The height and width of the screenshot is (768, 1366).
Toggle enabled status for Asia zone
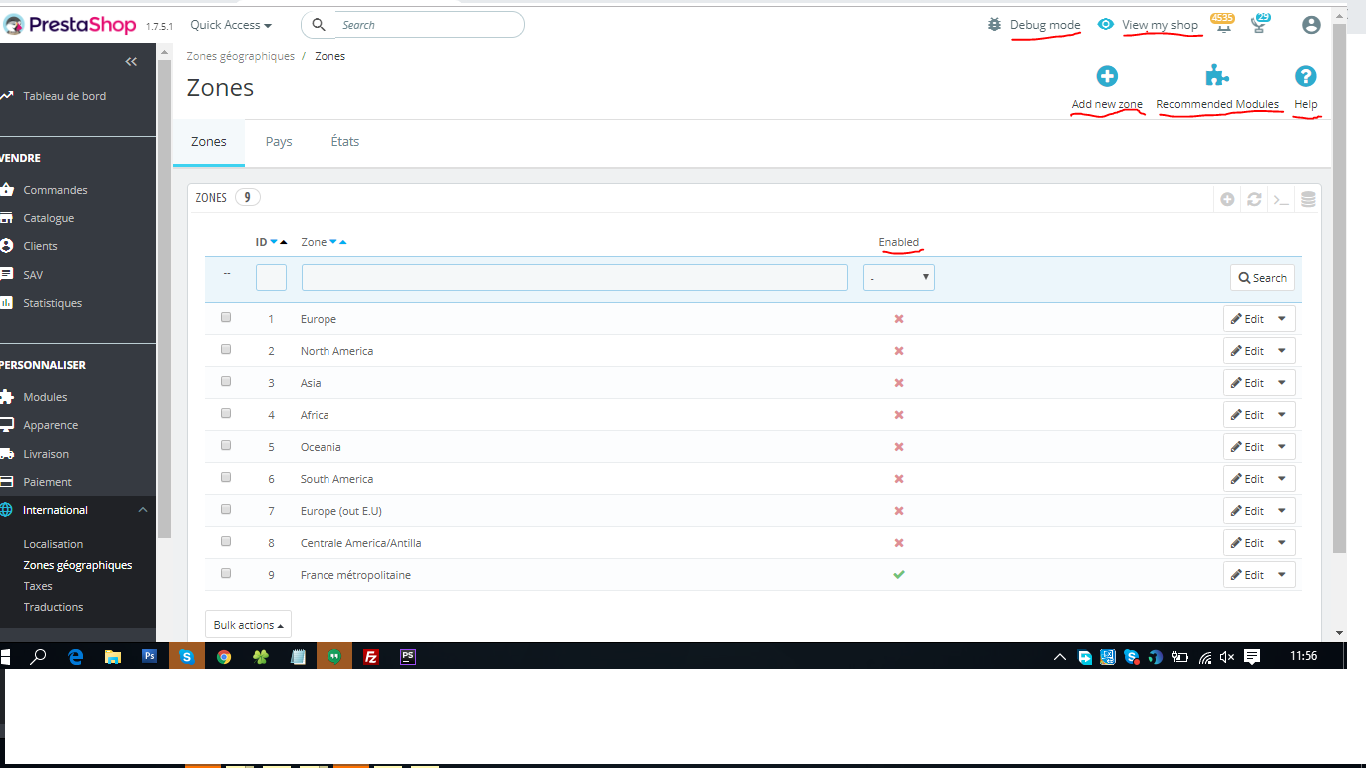[899, 383]
